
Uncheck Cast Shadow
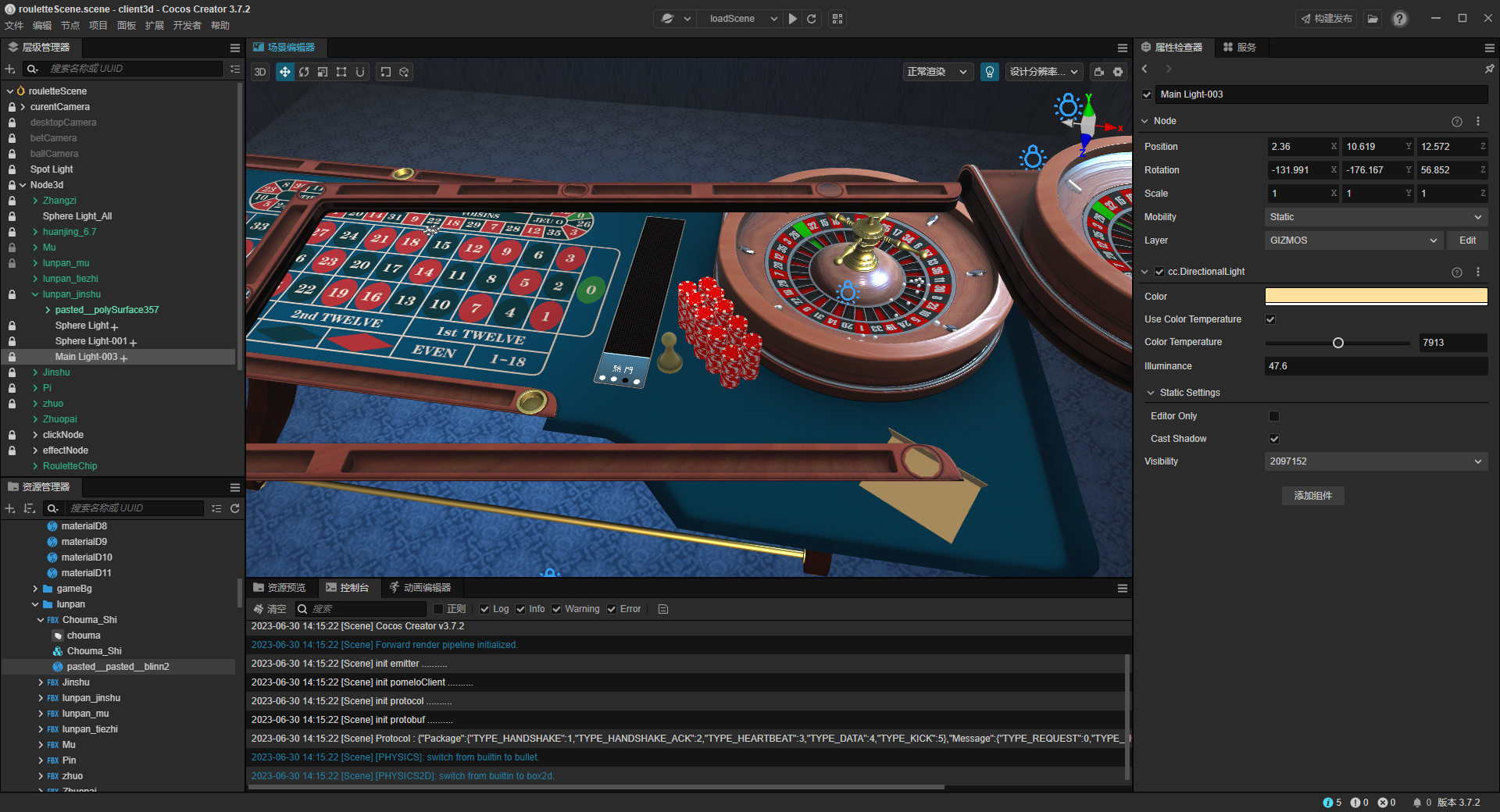point(1274,439)
